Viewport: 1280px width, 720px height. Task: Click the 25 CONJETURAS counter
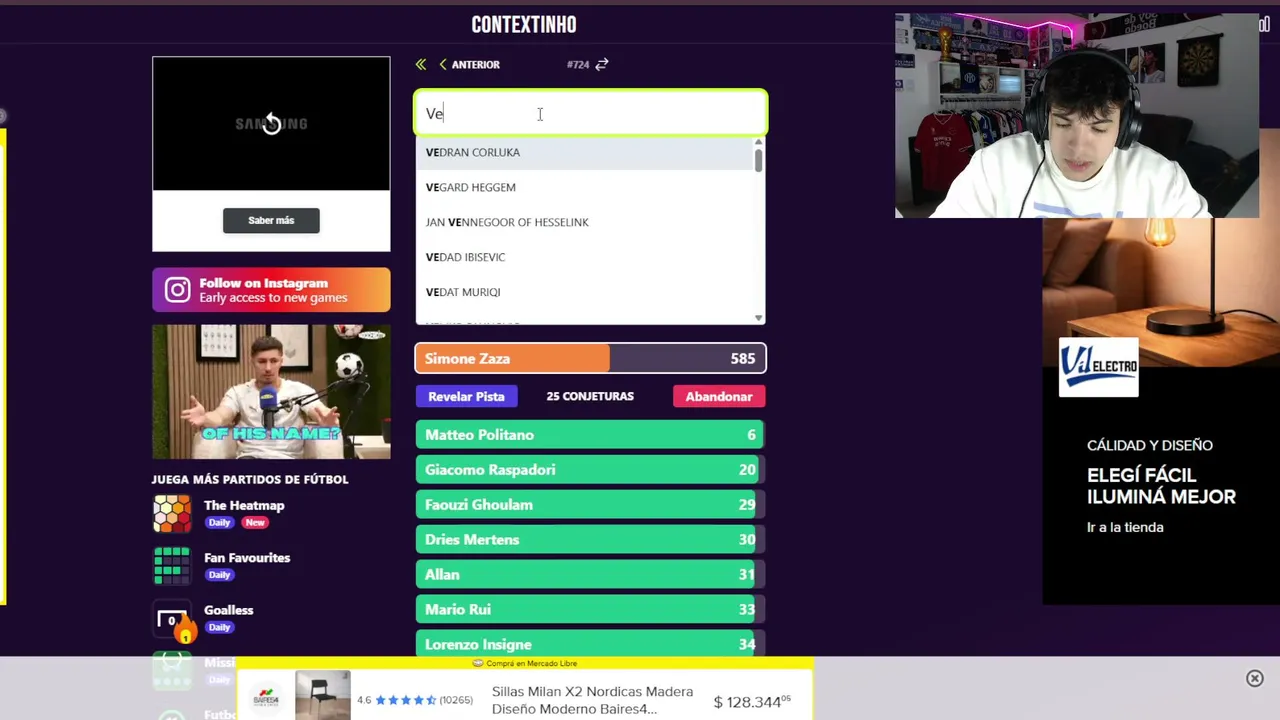tap(590, 396)
